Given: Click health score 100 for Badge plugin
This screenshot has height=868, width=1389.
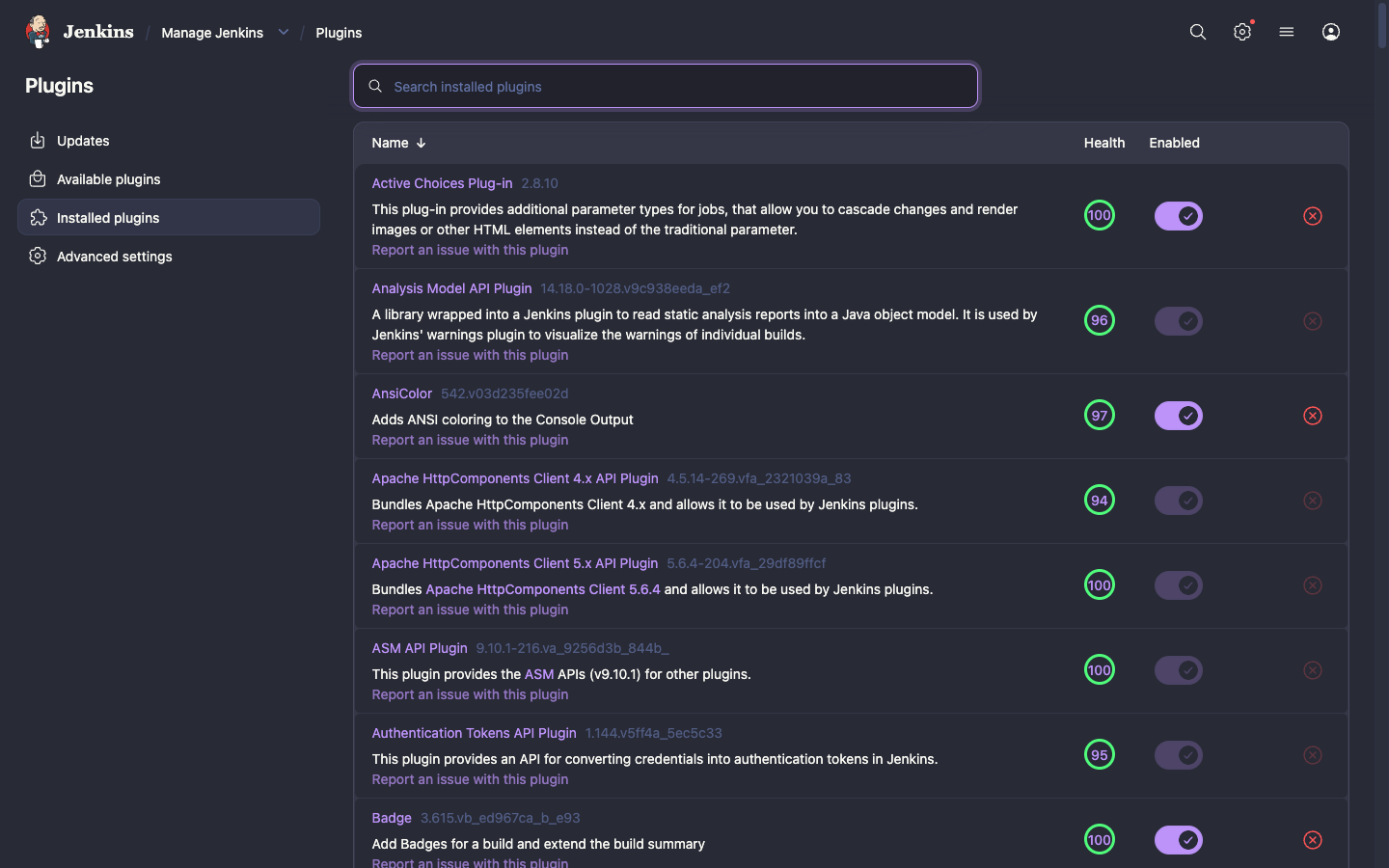Looking at the screenshot, I should 1100,840.
